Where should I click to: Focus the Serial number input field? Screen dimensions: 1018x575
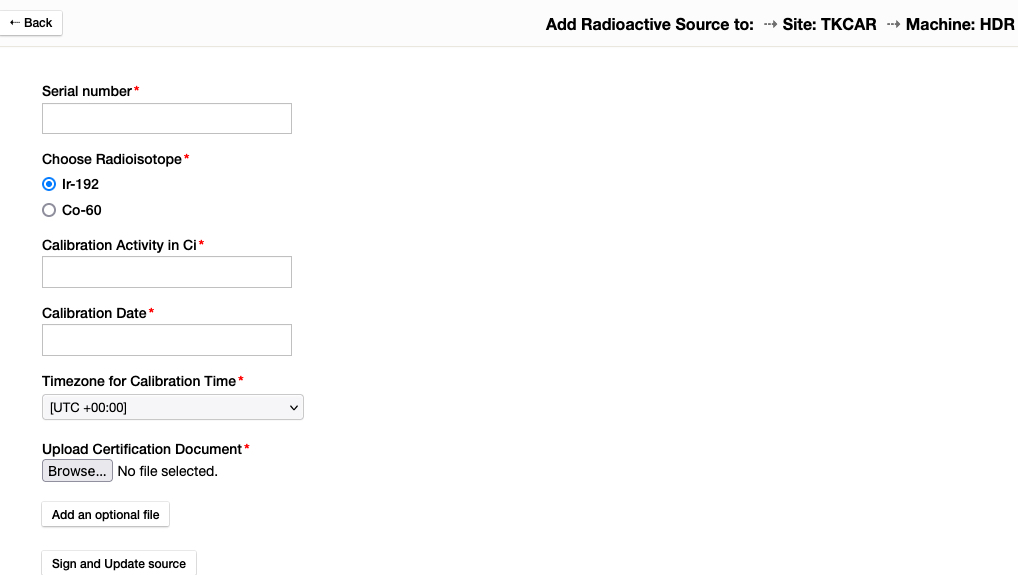pyautogui.click(x=166, y=118)
